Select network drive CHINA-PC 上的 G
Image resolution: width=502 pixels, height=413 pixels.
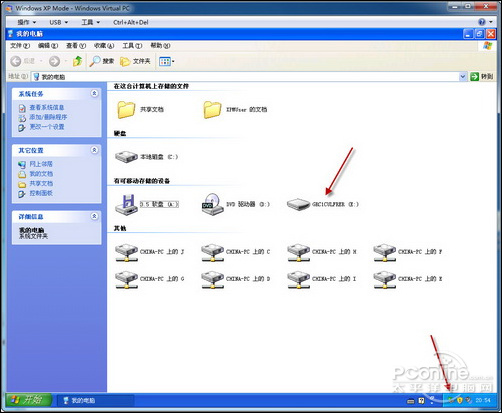point(126,279)
